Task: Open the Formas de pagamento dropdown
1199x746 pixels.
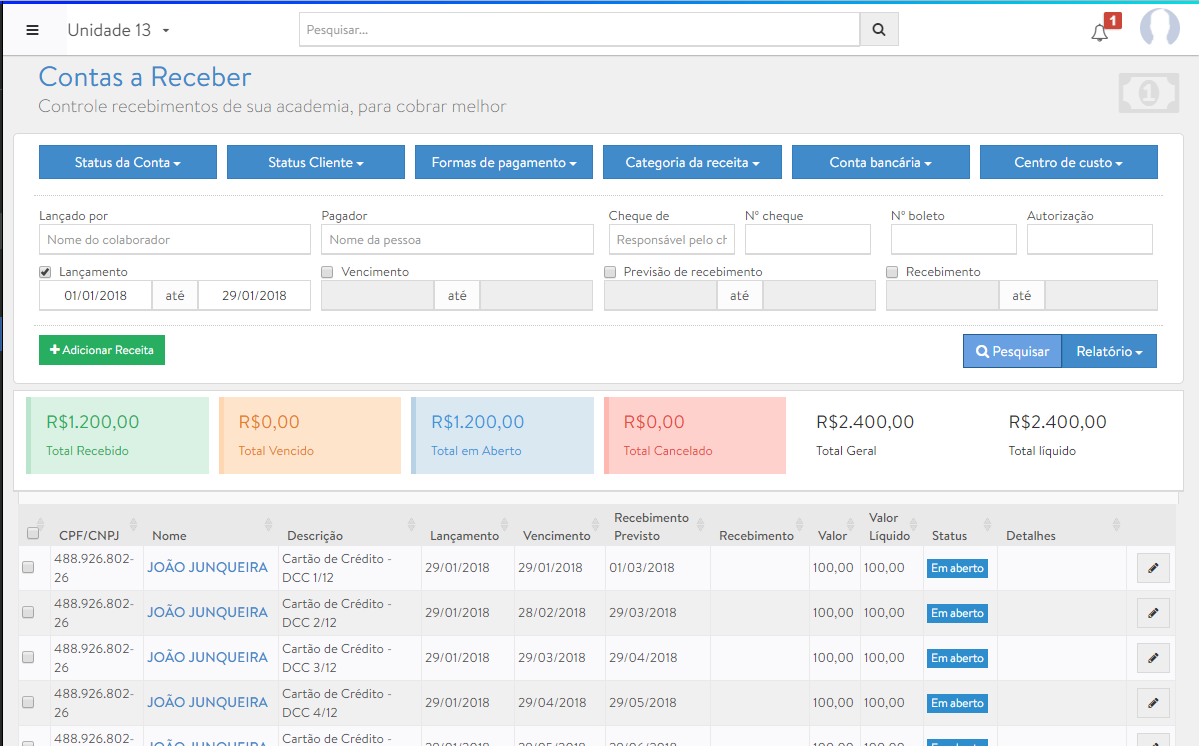Action: point(504,162)
